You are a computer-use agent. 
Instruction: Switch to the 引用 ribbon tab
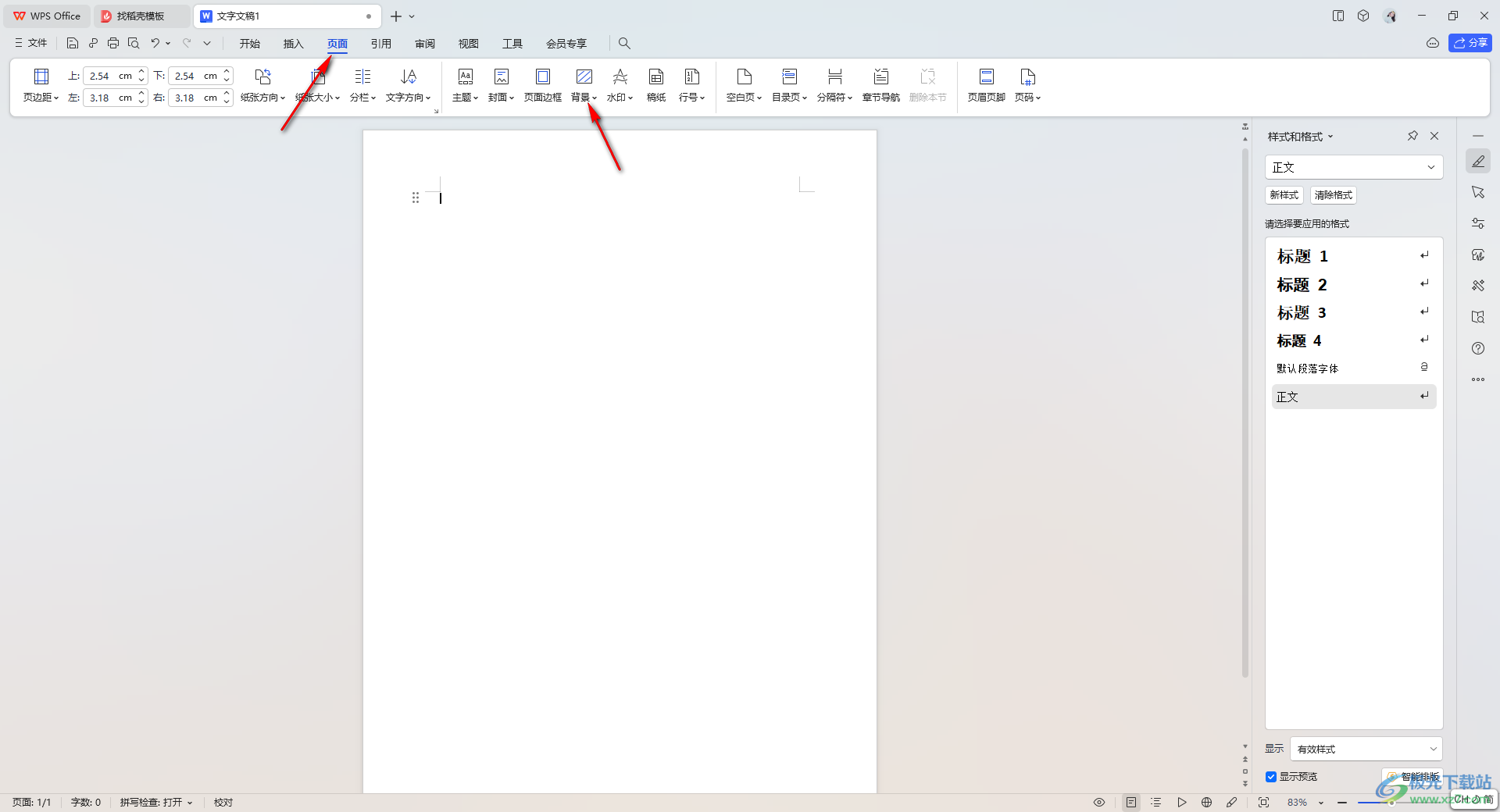[380, 43]
